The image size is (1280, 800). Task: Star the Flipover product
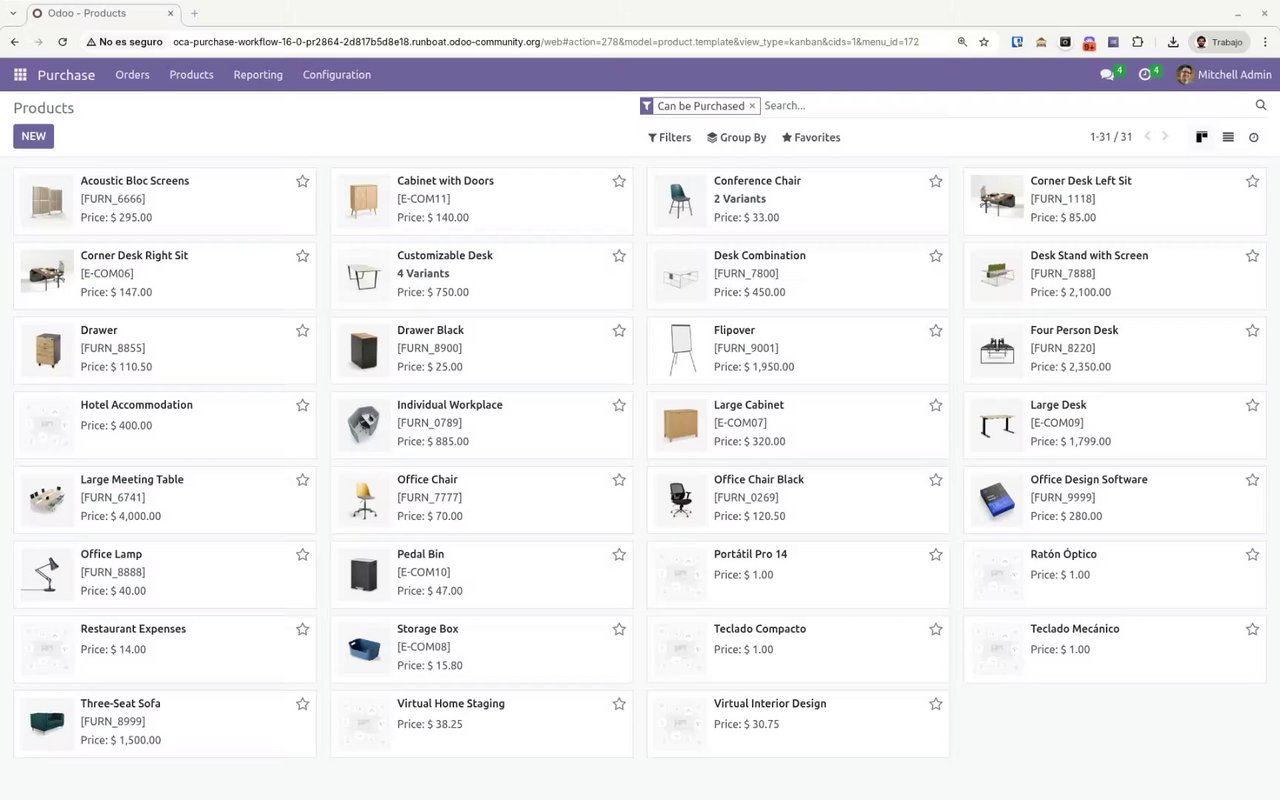pos(936,330)
